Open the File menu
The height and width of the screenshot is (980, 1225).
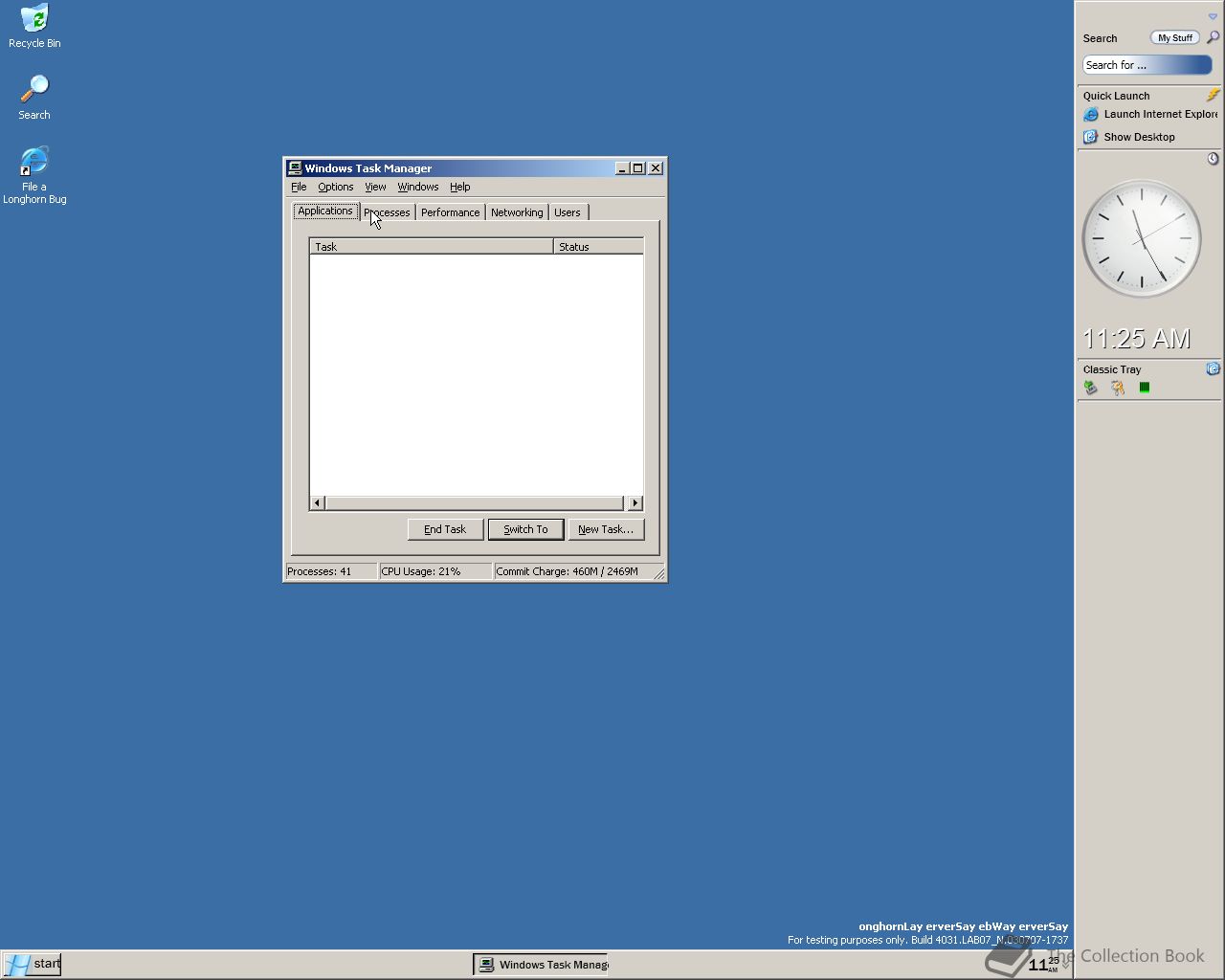299,187
